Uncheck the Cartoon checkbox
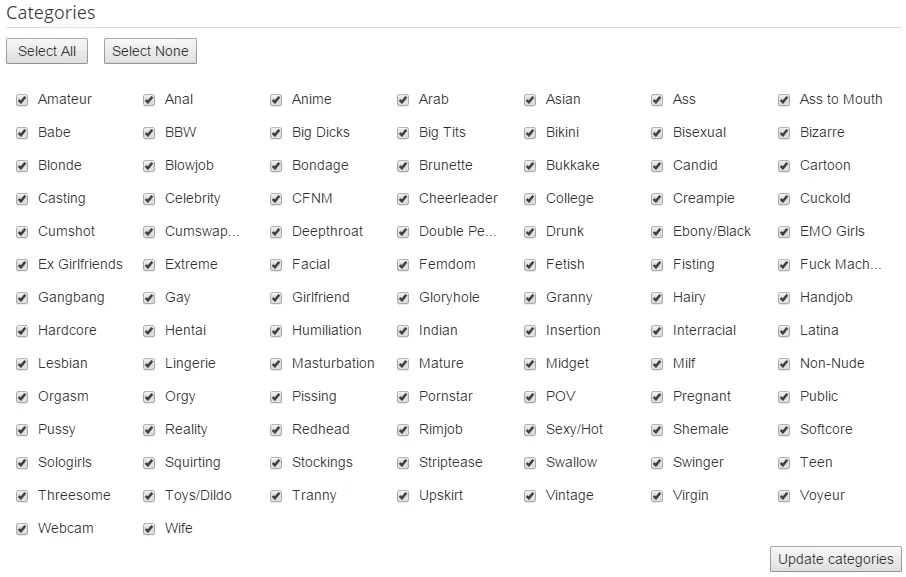The height and width of the screenshot is (577, 906). pyautogui.click(x=784, y=166)
